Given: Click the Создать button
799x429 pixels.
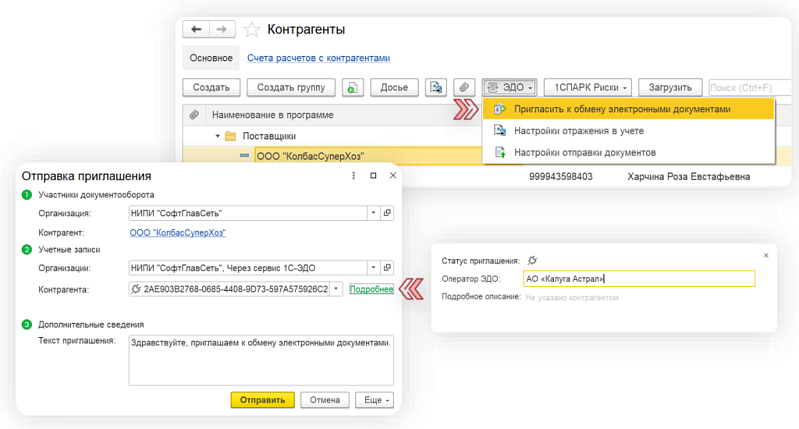Looking at the screenshot, I should pyautogui.click(x=211, y=88).
